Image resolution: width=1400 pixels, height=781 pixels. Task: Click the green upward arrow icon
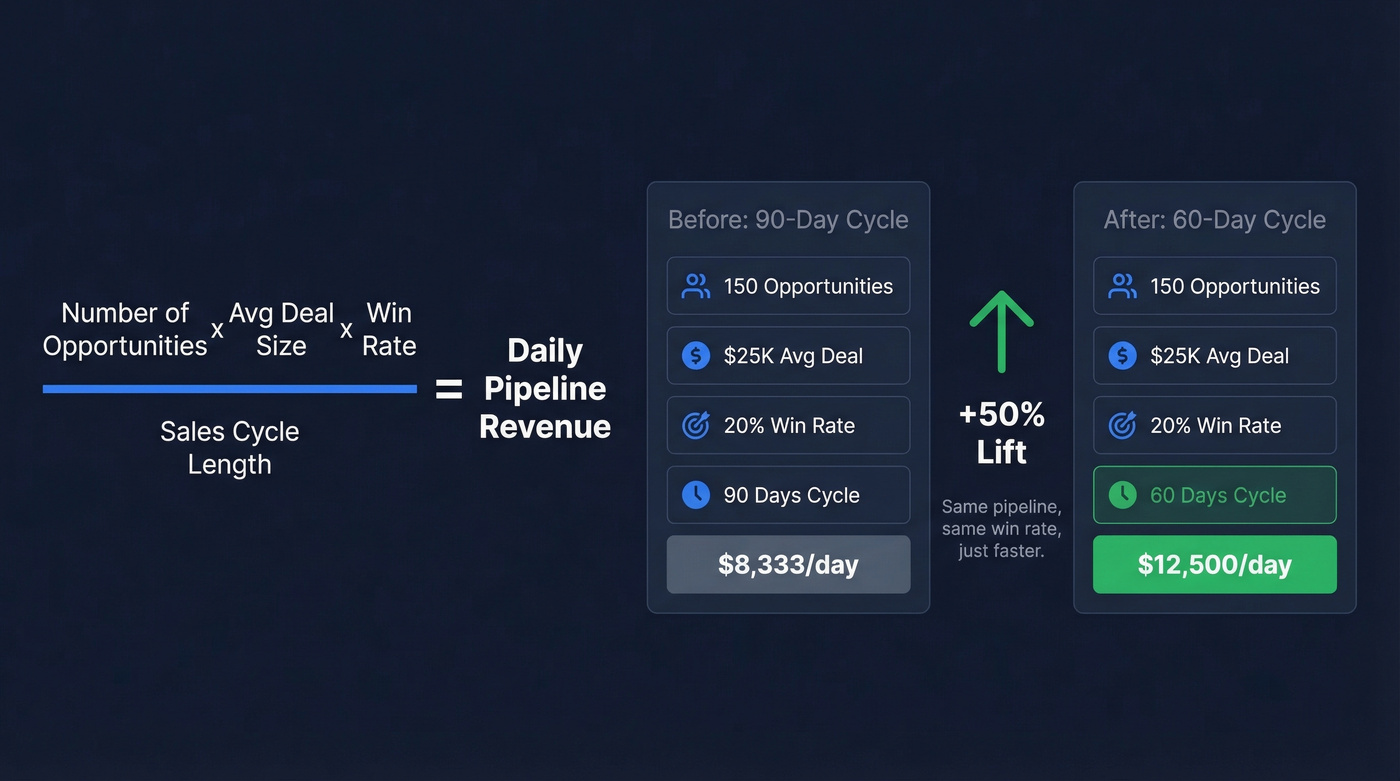[x=1001, y=332]
